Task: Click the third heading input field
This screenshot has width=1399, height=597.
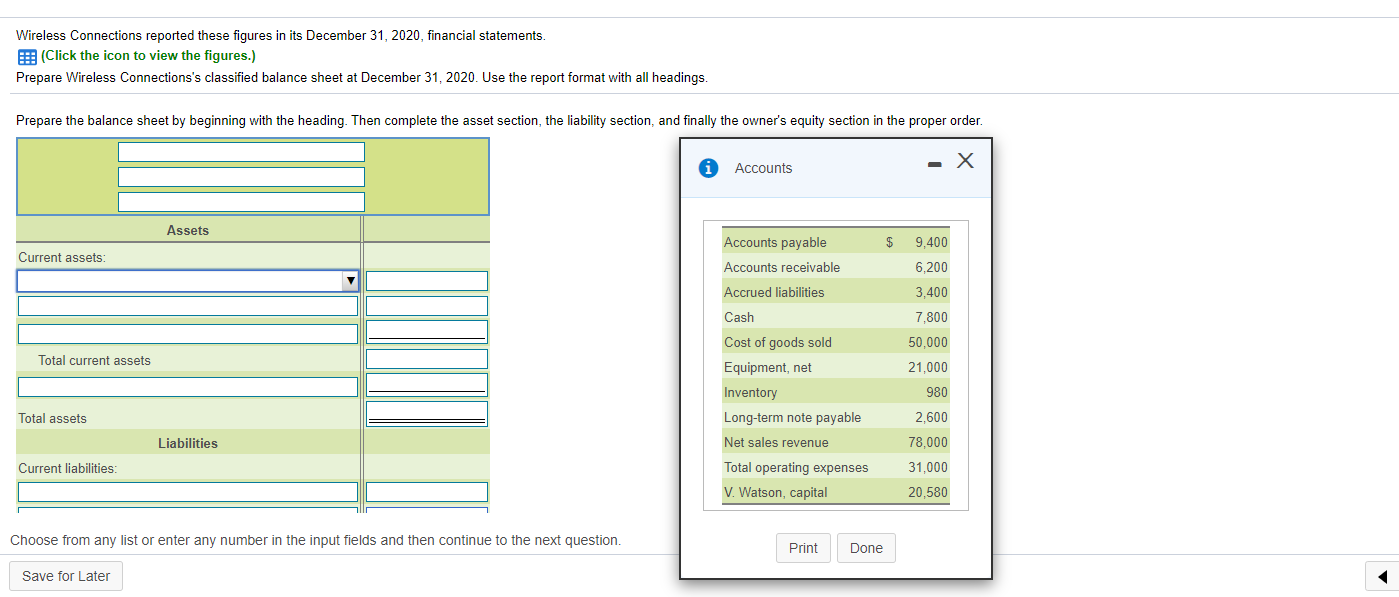Action: pyautogui.click(x=241, y=202)
